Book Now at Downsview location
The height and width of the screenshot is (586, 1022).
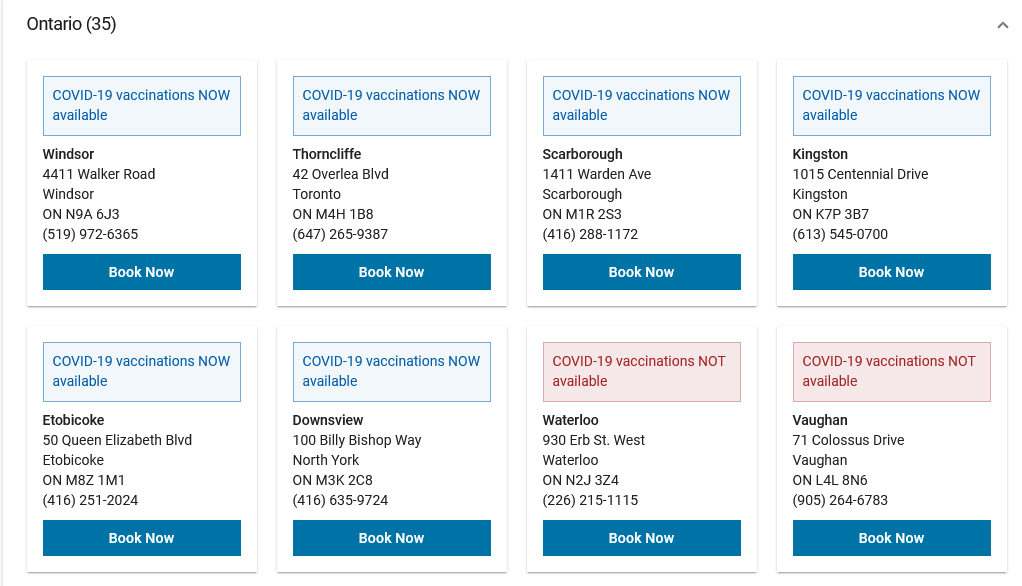point(391,538)
